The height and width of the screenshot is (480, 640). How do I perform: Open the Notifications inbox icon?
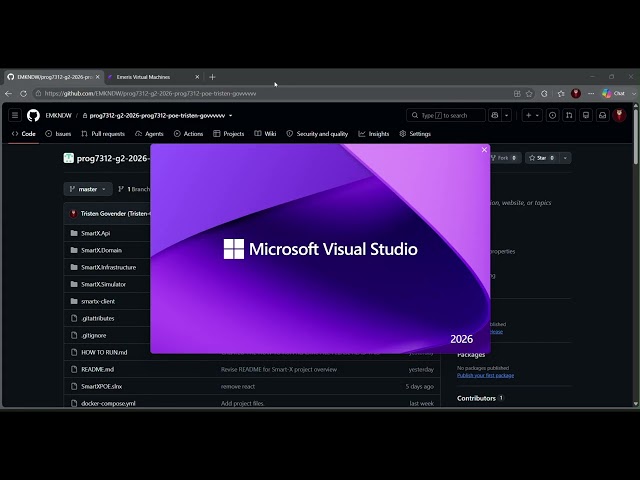tap(602, 116)
